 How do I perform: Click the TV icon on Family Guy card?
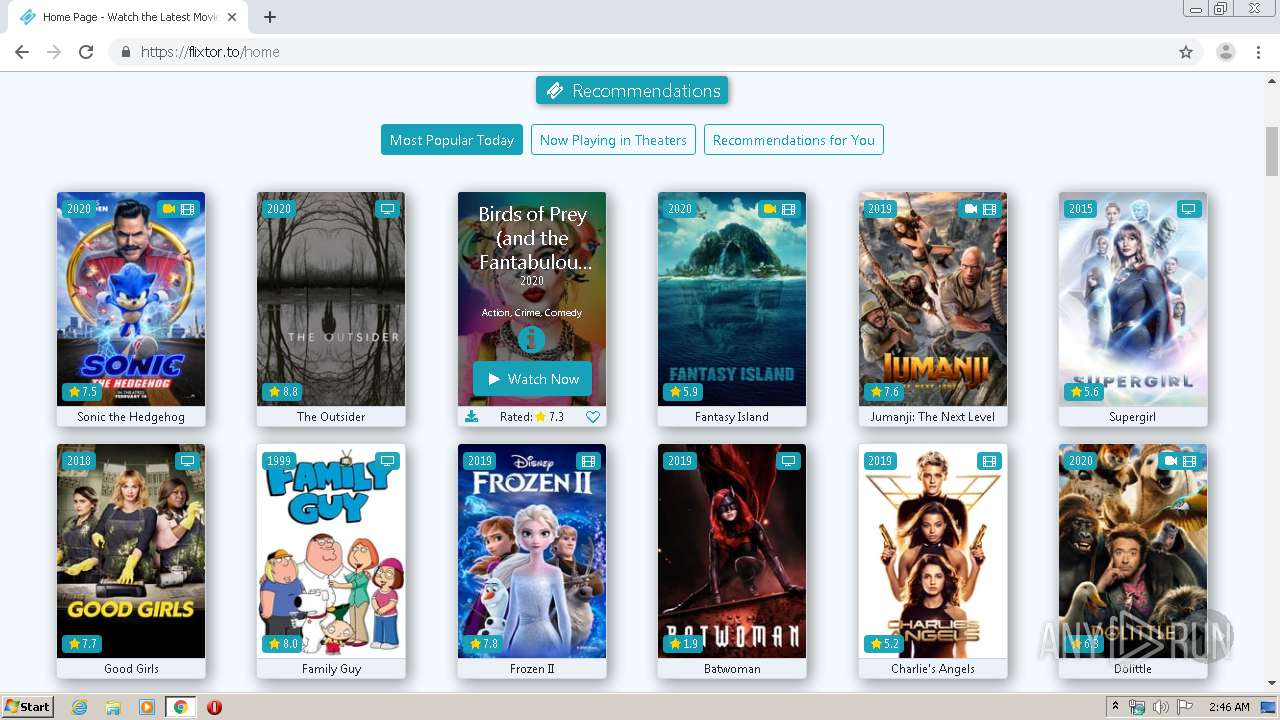(x=387, y=461)
